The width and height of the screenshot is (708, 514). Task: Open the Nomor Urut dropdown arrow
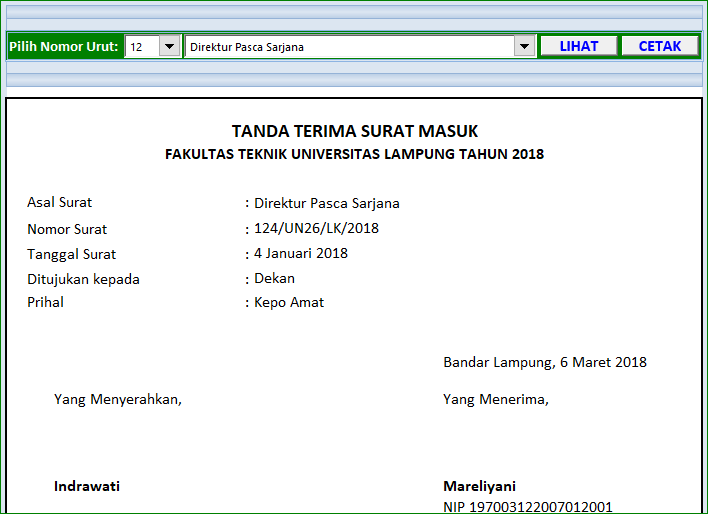[x=169, y=46]
